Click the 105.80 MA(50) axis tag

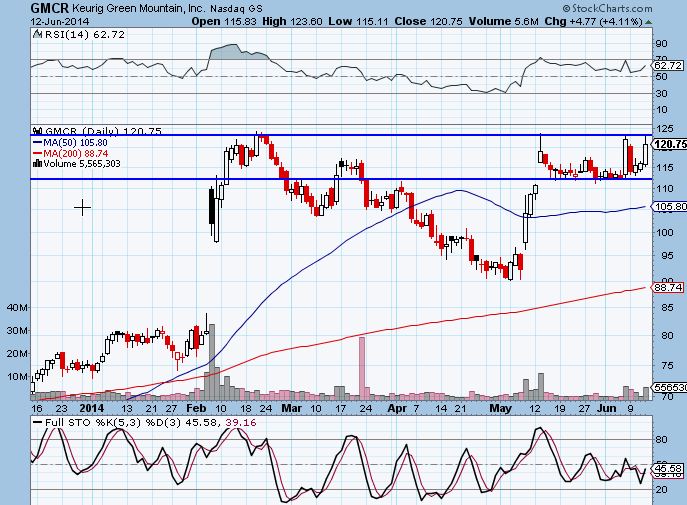coord(670,206)
